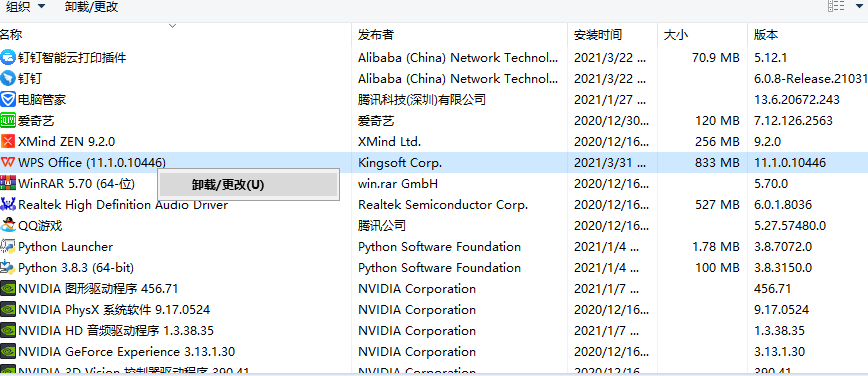Click the 钉钉智能云打印插件 program icon
The image size is (868, 376).
coord(8,57)
